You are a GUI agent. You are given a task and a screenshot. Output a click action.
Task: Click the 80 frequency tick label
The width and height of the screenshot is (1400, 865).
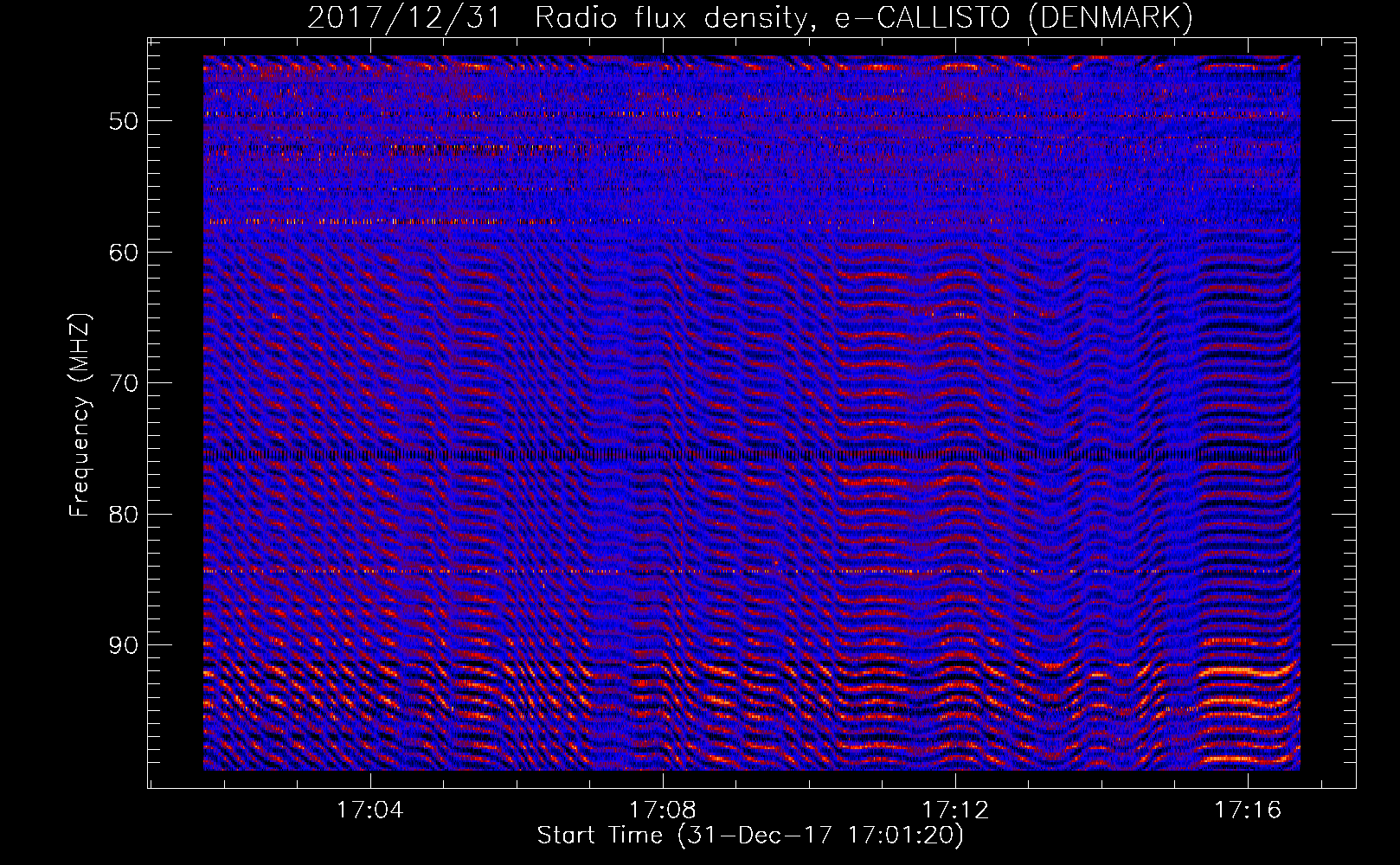[x=123, y=515]
